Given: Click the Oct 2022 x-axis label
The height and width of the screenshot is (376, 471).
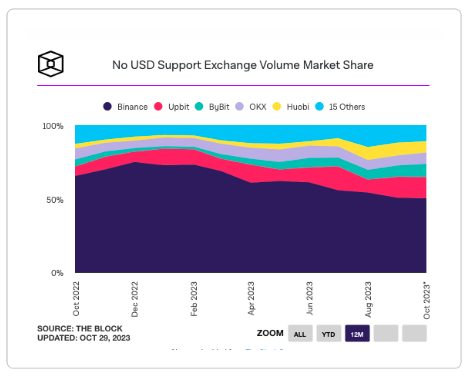Looking at the screenshot, I should [76, 299].
